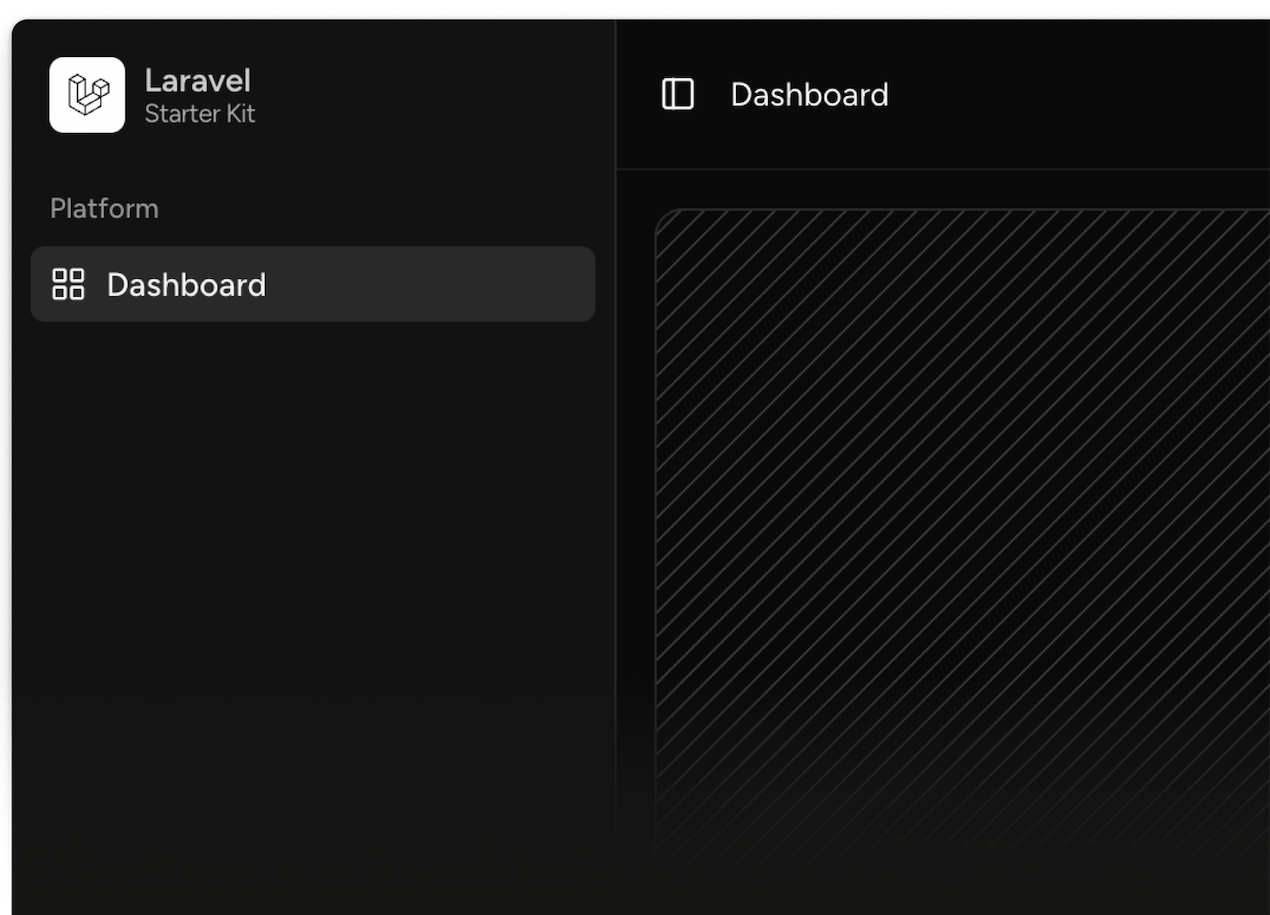Click the letter D in sidebar Dashboard label

coord(117,285)
